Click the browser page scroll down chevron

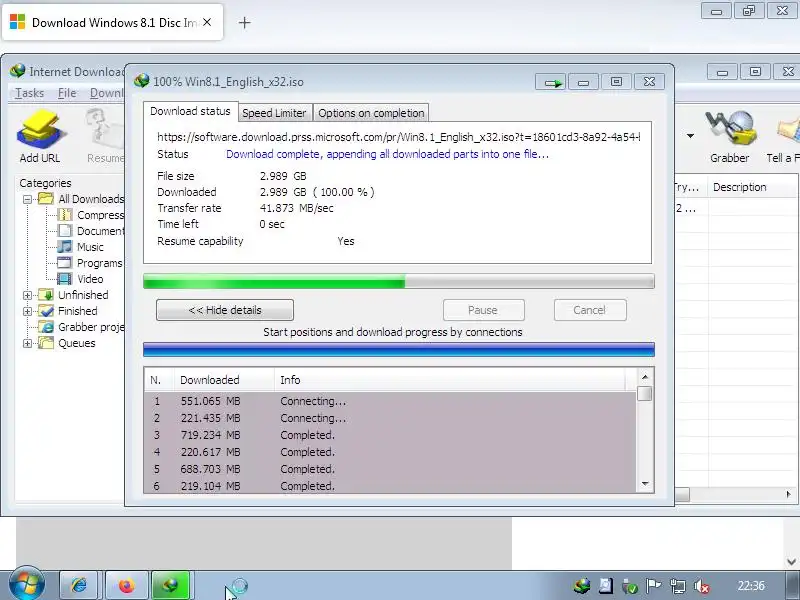(x=791, y=562)
